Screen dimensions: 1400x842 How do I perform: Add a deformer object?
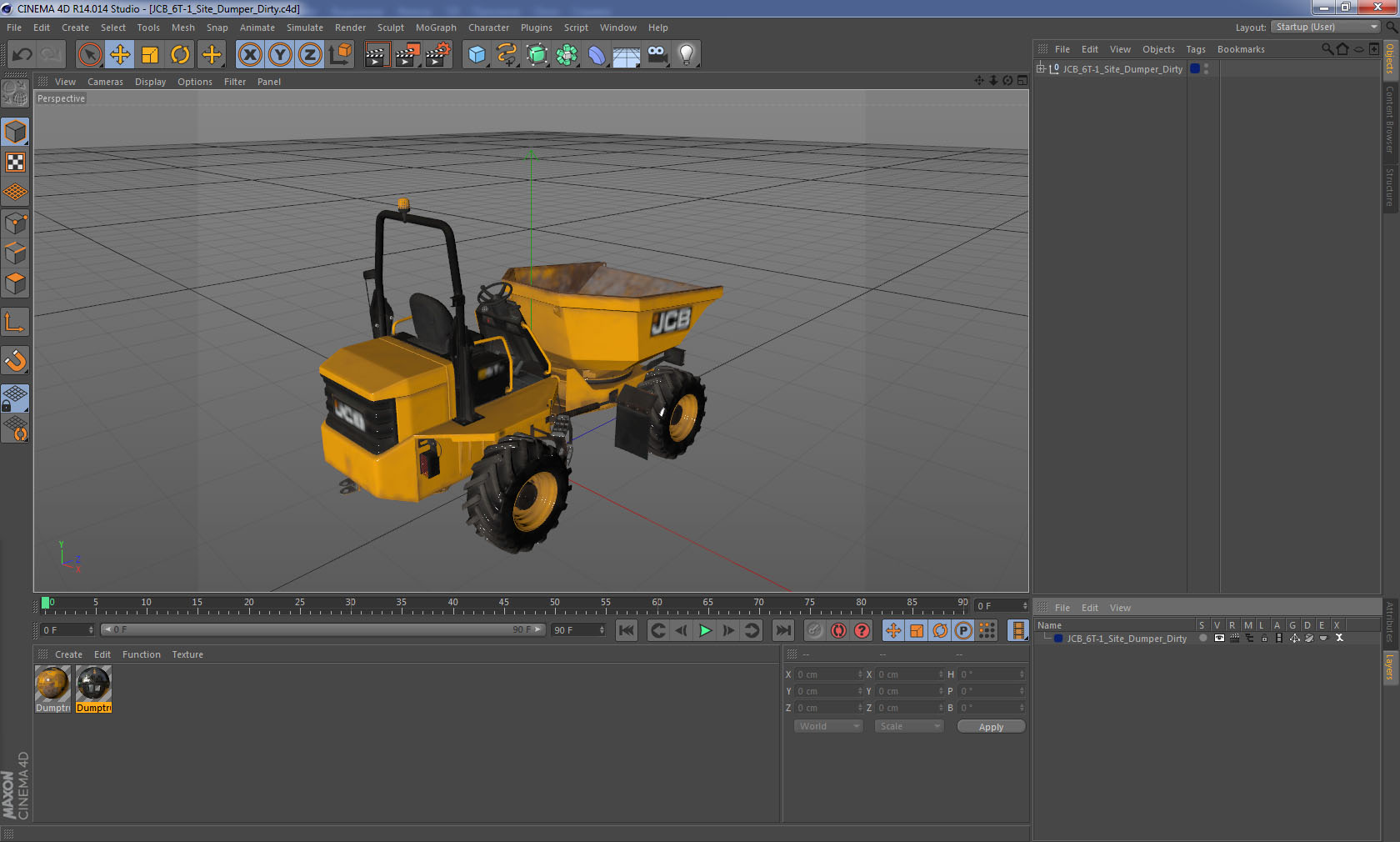[597, 55]
